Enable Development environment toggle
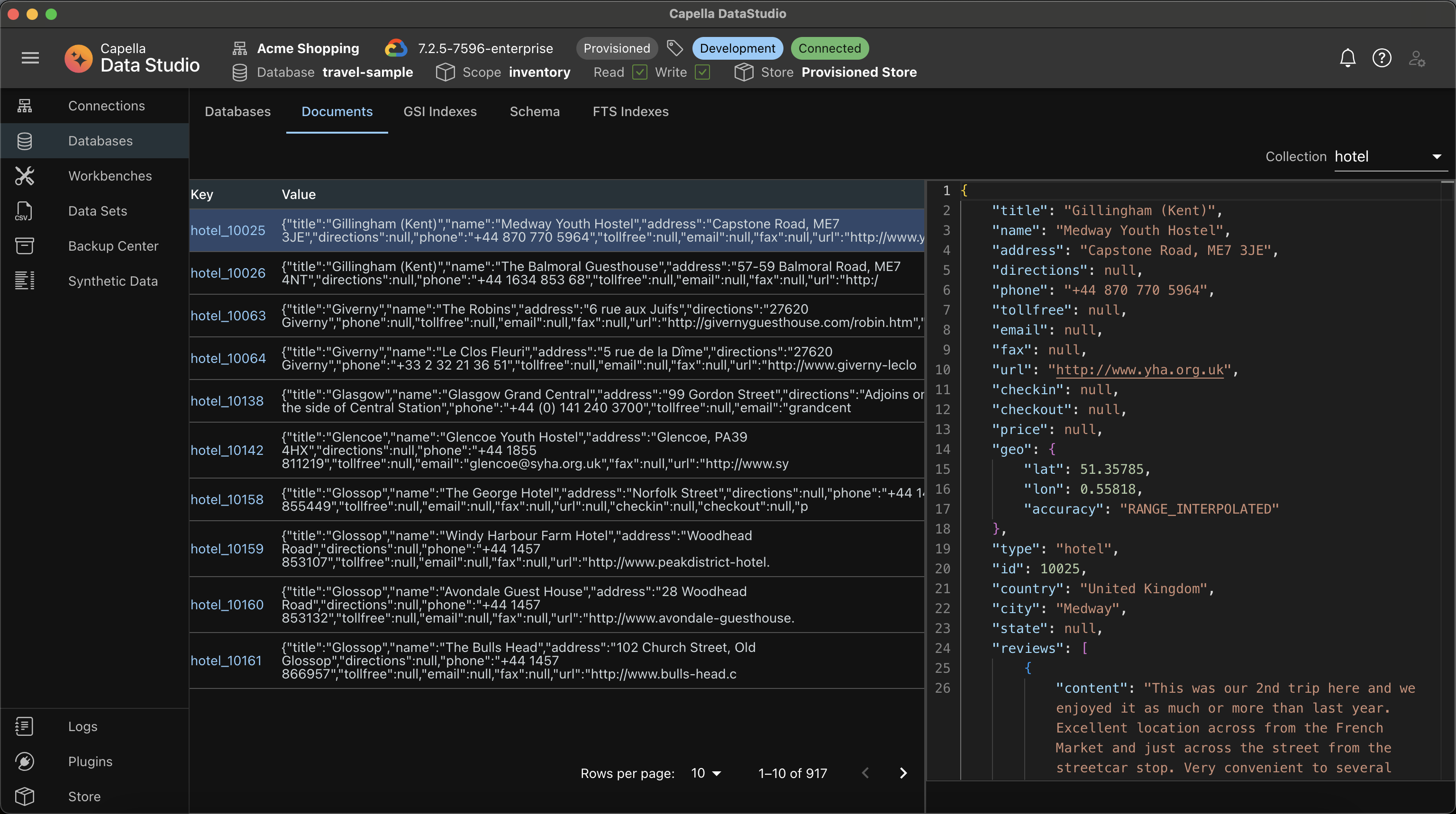 click(737, 47)
